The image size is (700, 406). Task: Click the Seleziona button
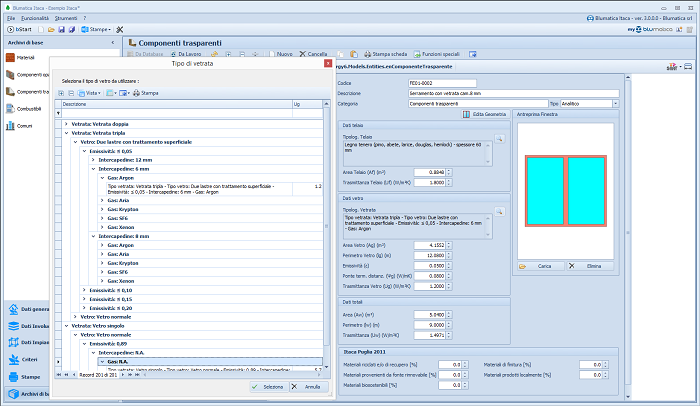click(x=270, y=386)
